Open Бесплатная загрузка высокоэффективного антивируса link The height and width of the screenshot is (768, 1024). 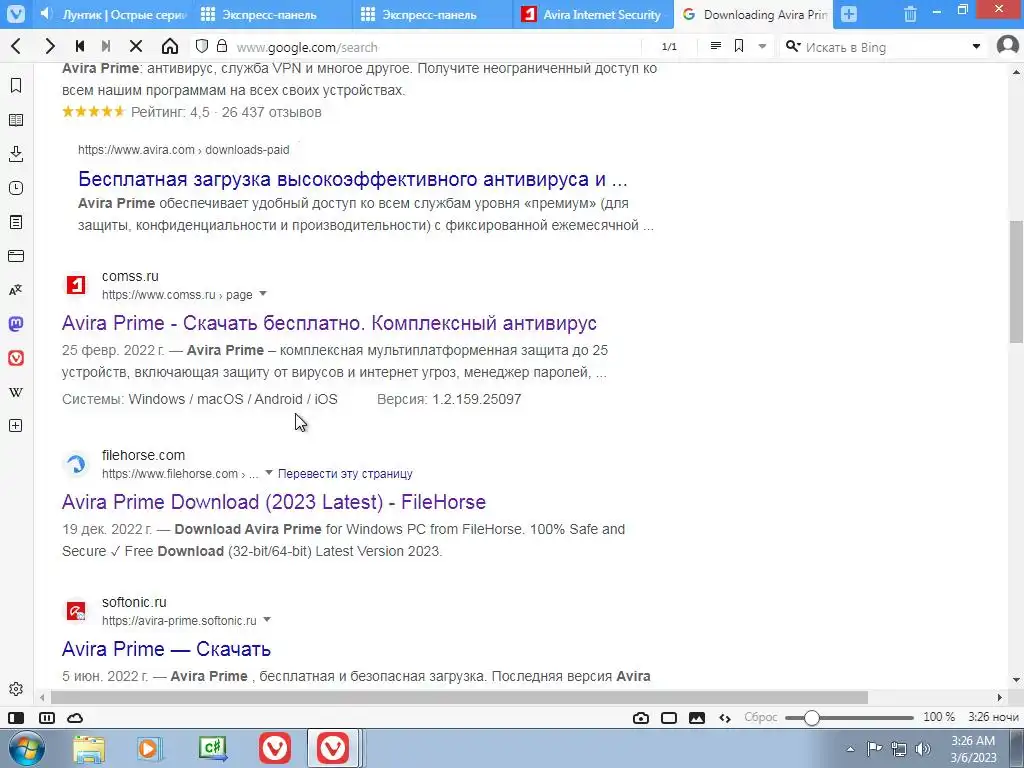353,178
